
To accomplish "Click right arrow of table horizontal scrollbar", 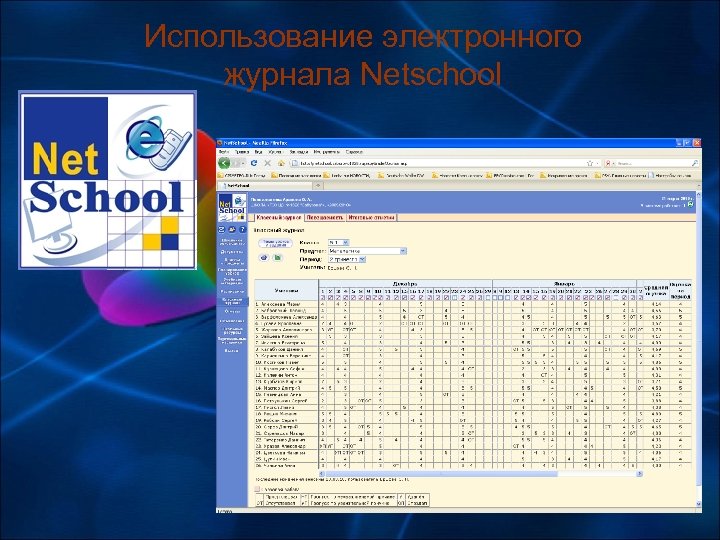I will (x=639, y=473).
